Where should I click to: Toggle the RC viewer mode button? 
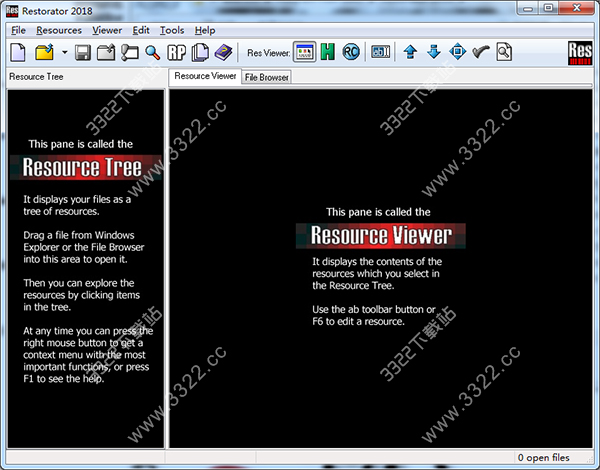coord(351,51)
